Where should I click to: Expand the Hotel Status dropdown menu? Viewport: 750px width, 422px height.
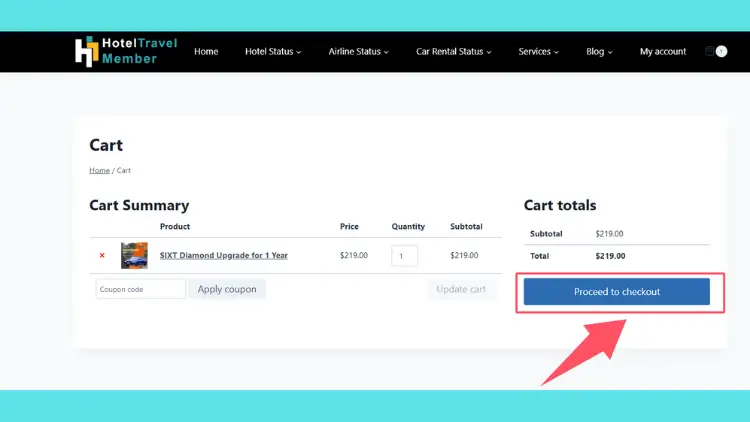[273, 51]
